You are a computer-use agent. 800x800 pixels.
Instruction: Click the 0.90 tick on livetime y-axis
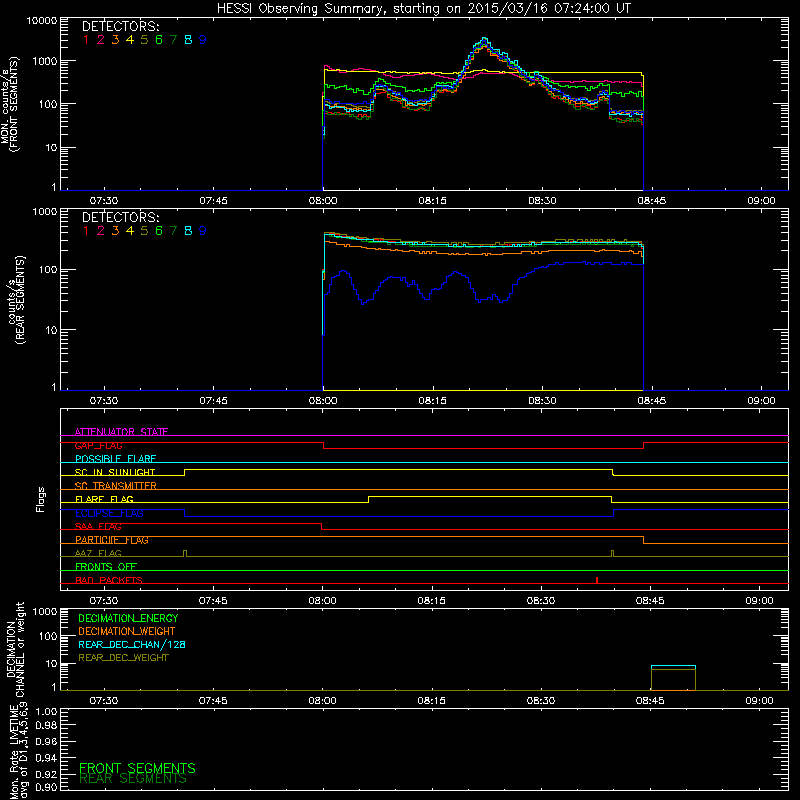46,787
